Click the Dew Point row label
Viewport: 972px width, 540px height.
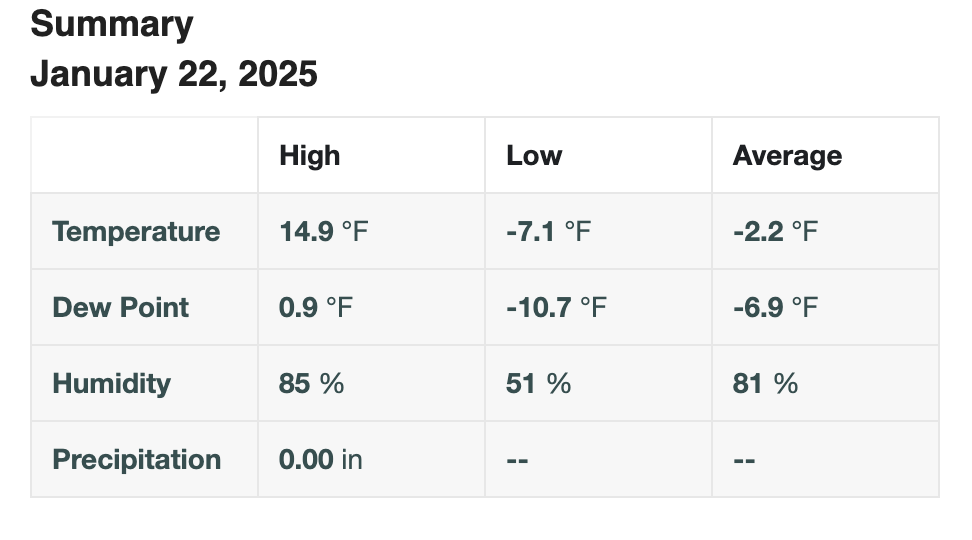(120, 308)
